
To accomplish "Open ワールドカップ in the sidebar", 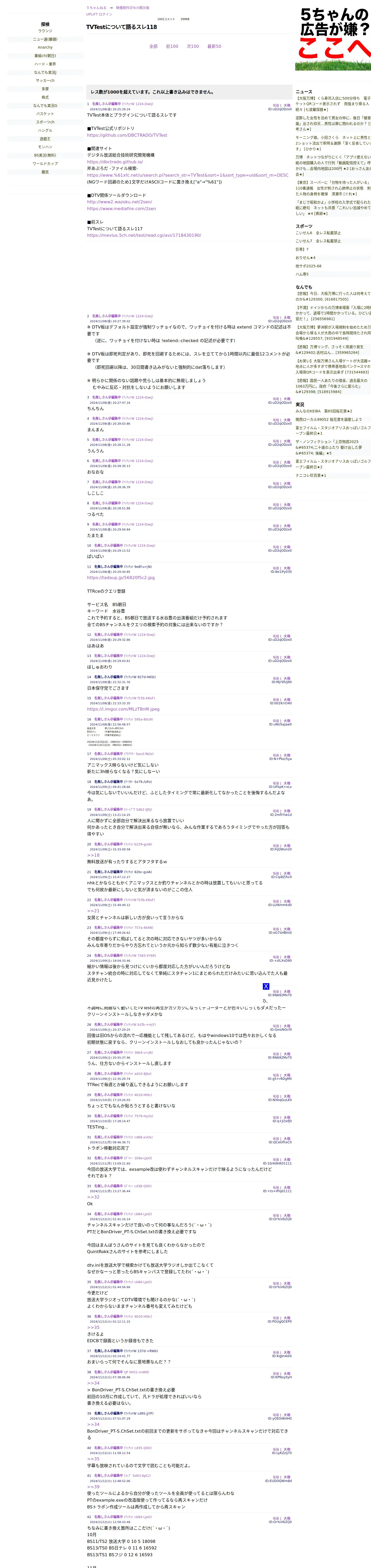I will 45,164.
